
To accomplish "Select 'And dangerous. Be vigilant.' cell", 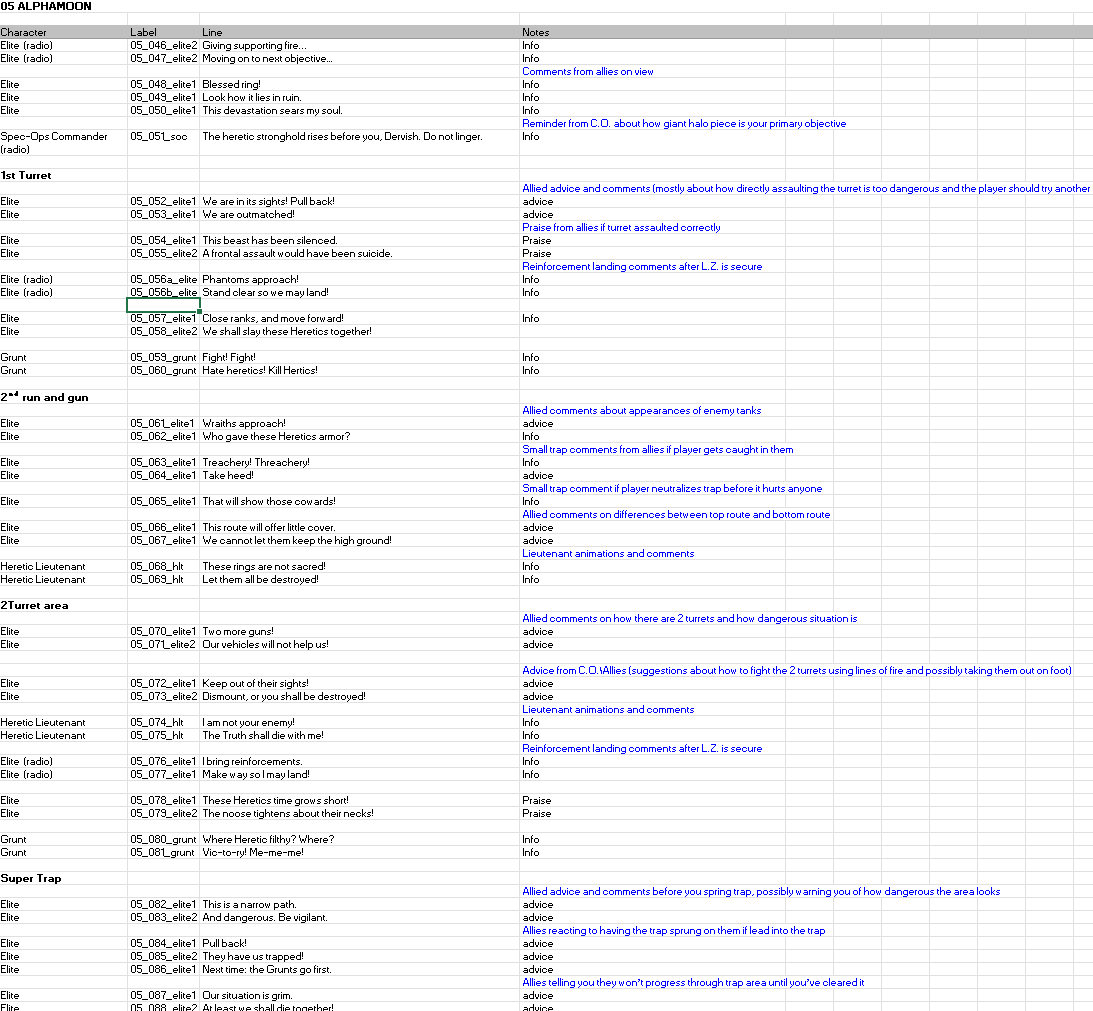I will tap(359, 918).
